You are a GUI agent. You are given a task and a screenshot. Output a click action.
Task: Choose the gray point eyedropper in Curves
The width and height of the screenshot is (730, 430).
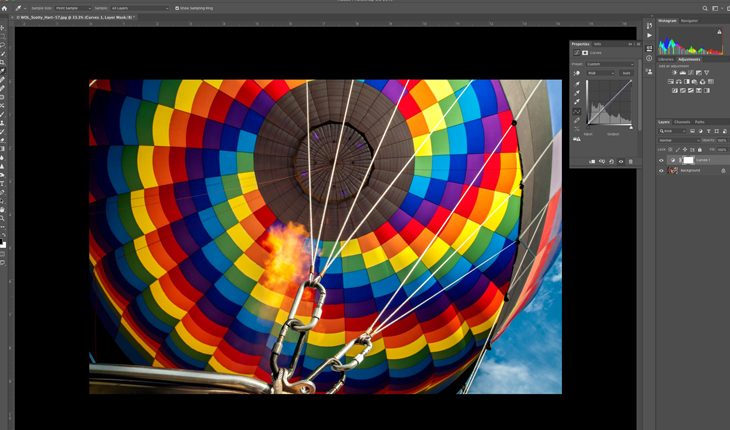(x=577, y=93)
